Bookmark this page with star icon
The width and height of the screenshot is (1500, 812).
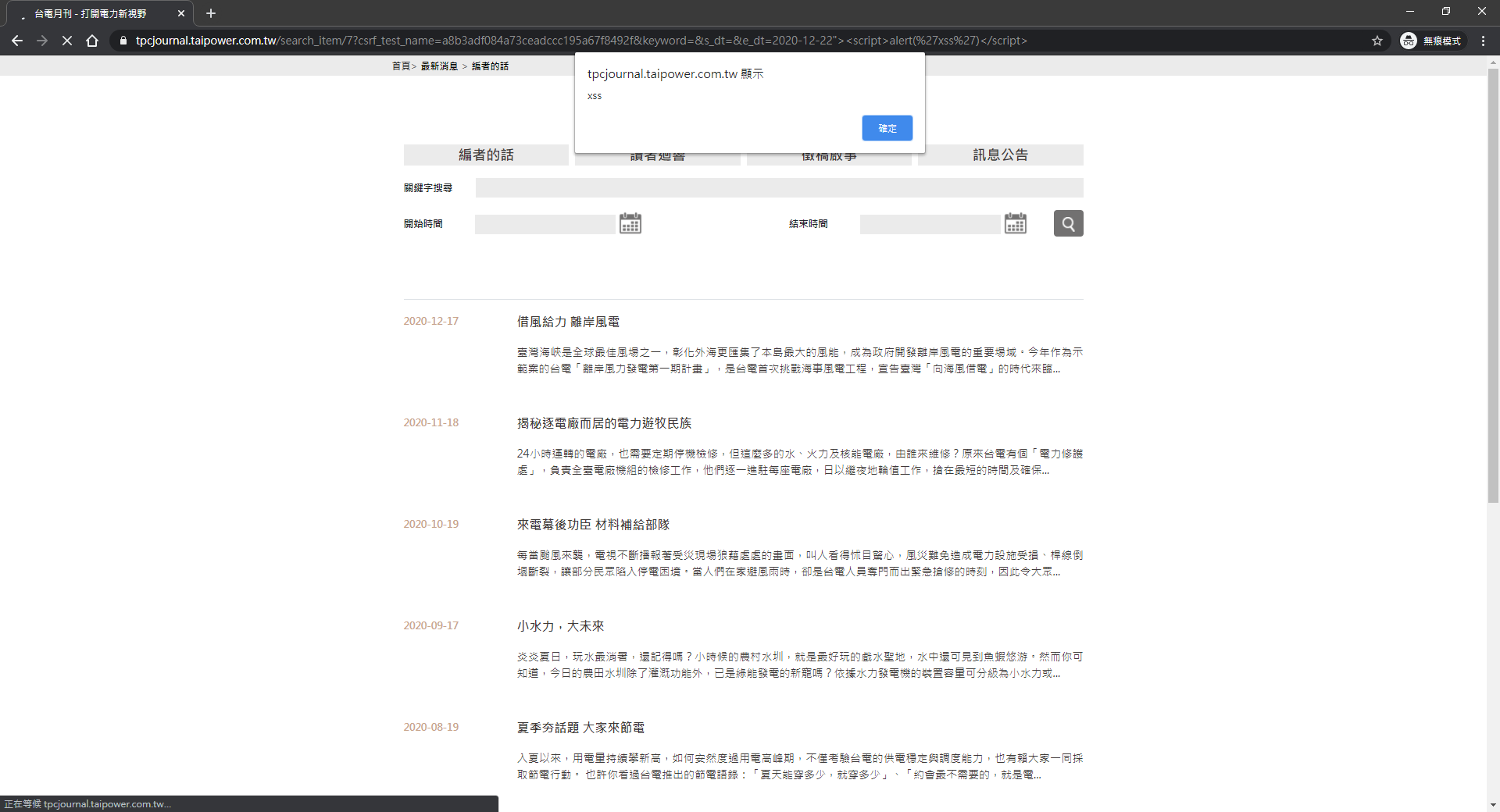click(1377, 41)
